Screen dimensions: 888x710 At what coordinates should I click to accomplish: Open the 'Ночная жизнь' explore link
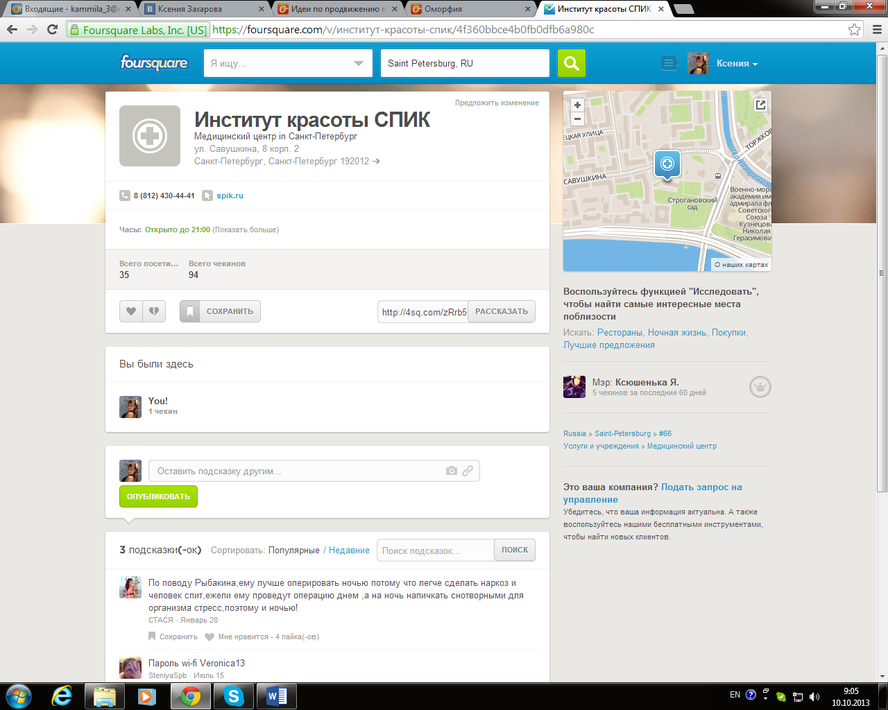point(677,332)
